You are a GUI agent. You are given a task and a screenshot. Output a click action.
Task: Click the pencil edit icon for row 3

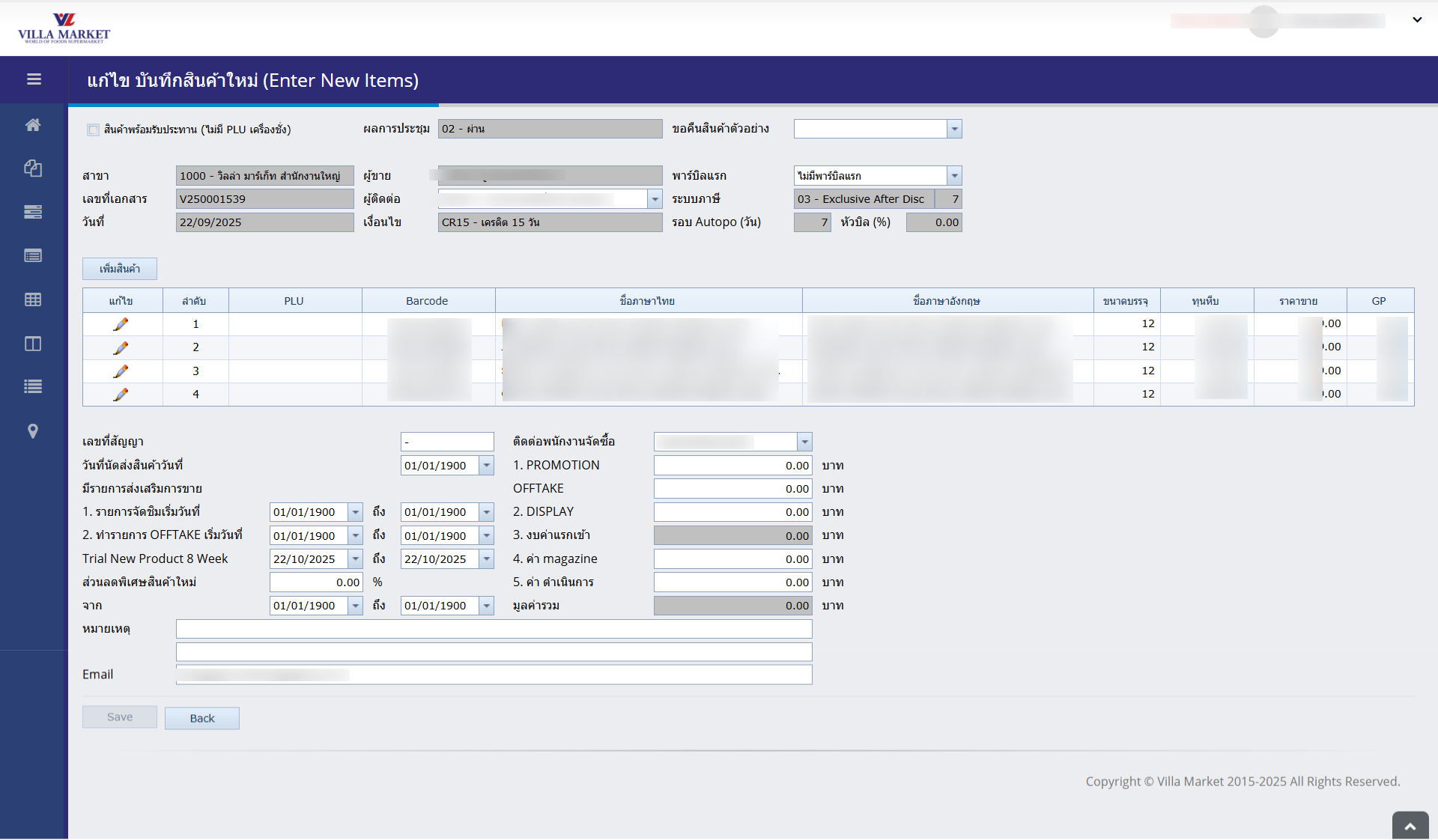pos(121,371)
